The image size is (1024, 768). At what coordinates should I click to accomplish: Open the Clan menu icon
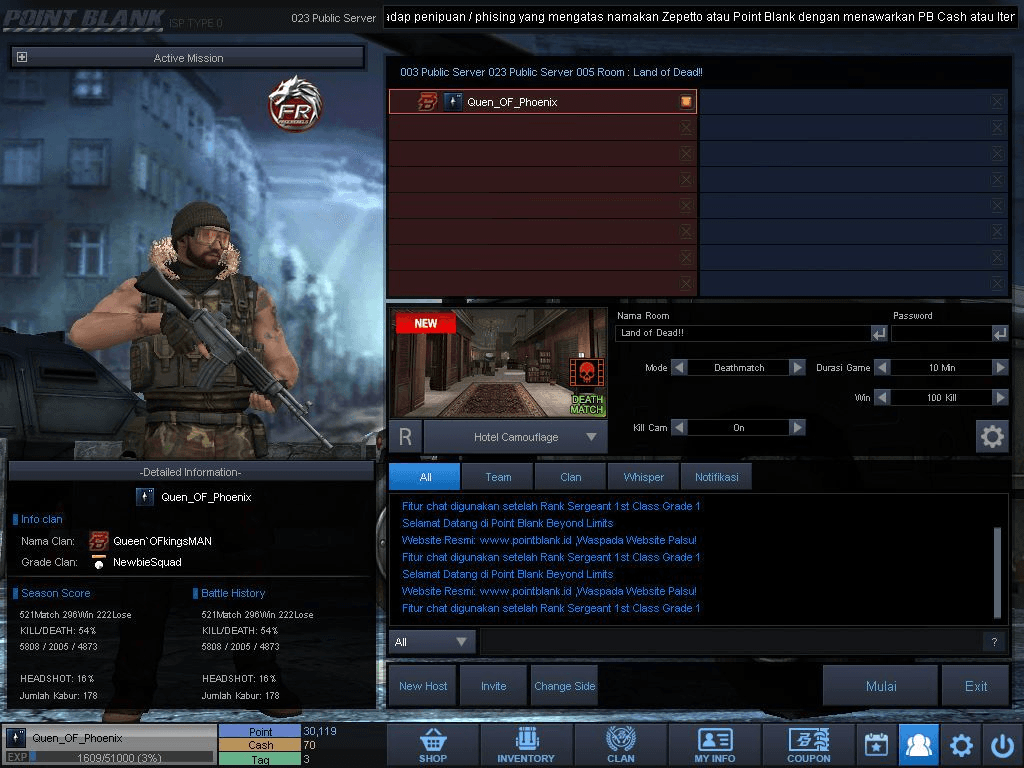[620, 744]
